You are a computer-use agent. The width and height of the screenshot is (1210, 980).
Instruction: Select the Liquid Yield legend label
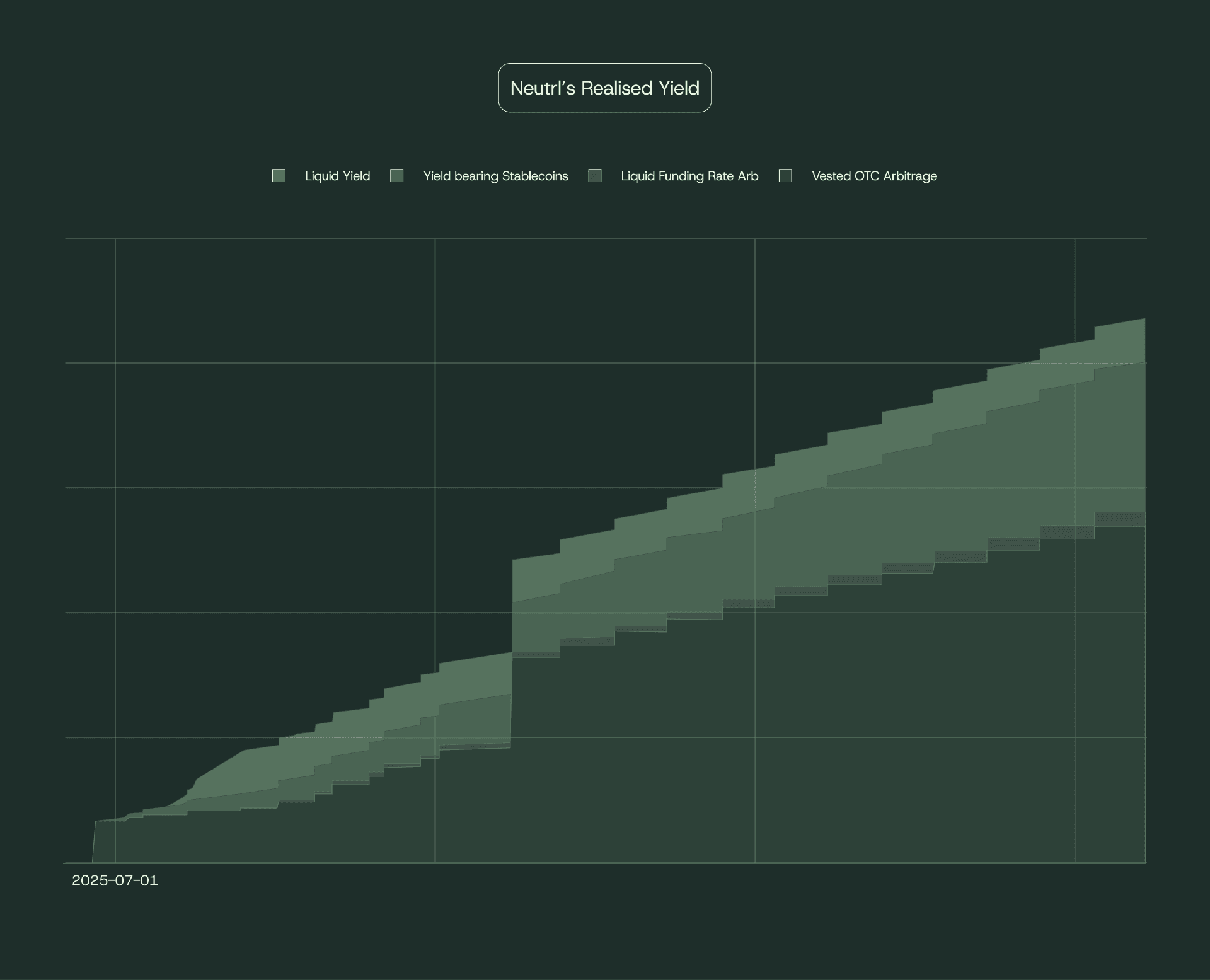click(337, 176)
